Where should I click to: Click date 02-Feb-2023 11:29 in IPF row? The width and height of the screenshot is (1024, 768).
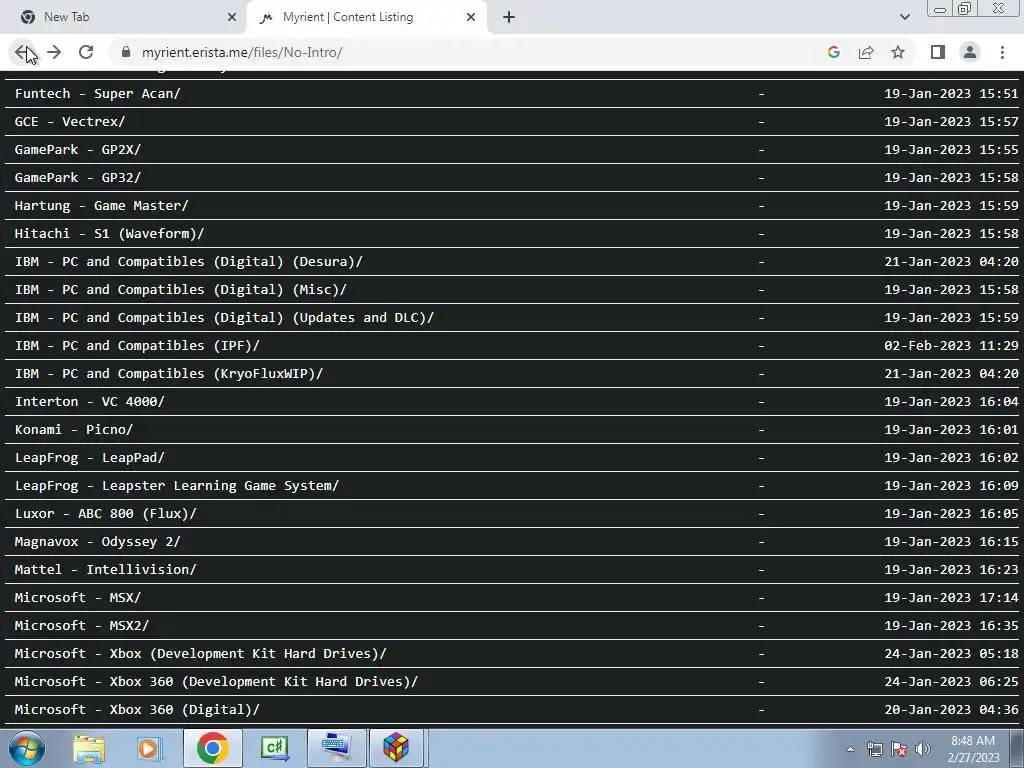951,345
